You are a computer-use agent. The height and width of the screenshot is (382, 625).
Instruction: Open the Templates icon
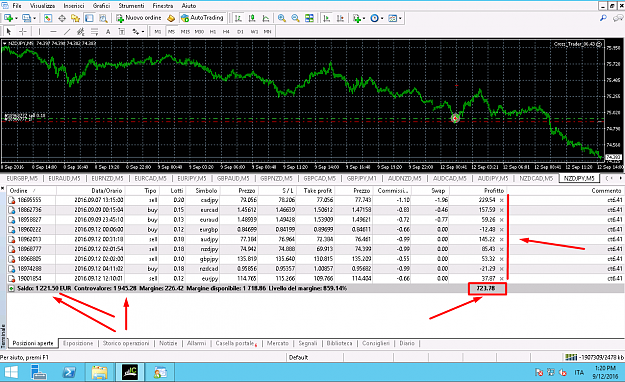pyautogui.click(x=393, y=18)
